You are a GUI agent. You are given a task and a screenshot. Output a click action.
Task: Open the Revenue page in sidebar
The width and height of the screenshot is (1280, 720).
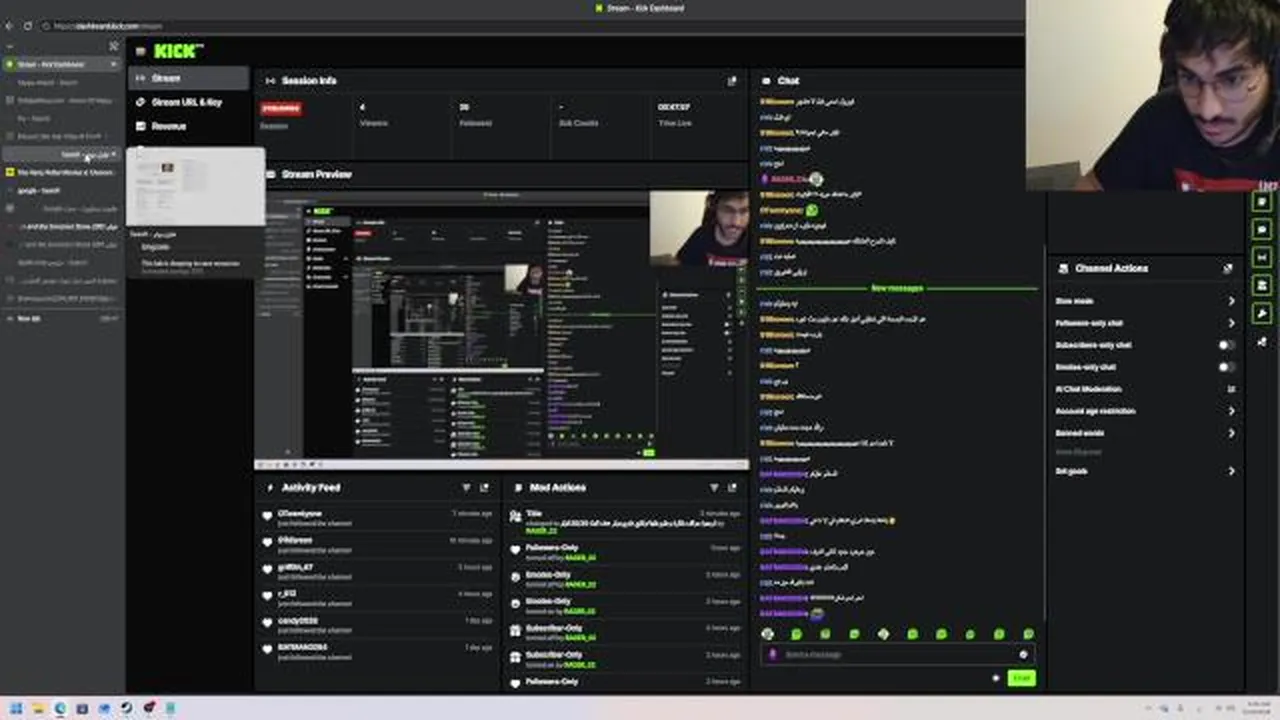[188, 126]
